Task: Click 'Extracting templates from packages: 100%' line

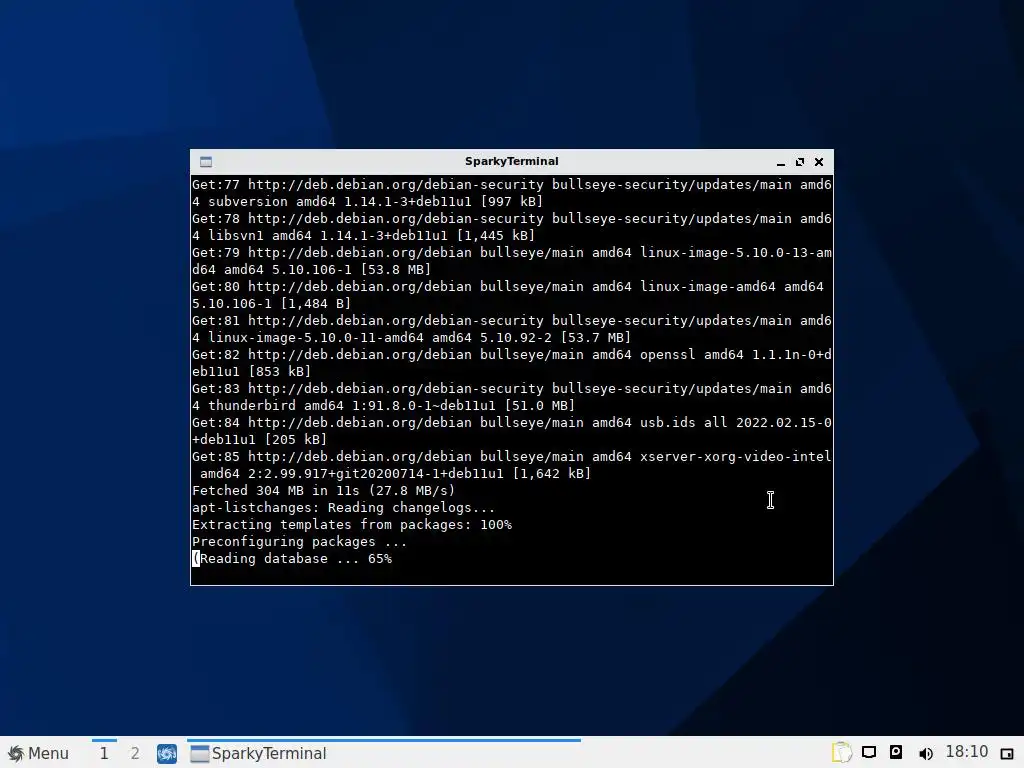Action: 352,524
